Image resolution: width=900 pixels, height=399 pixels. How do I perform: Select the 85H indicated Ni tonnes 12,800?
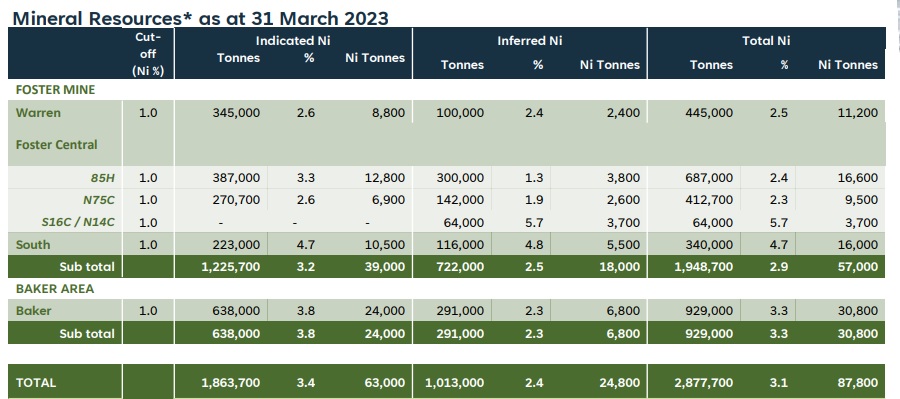coord(385,178)
